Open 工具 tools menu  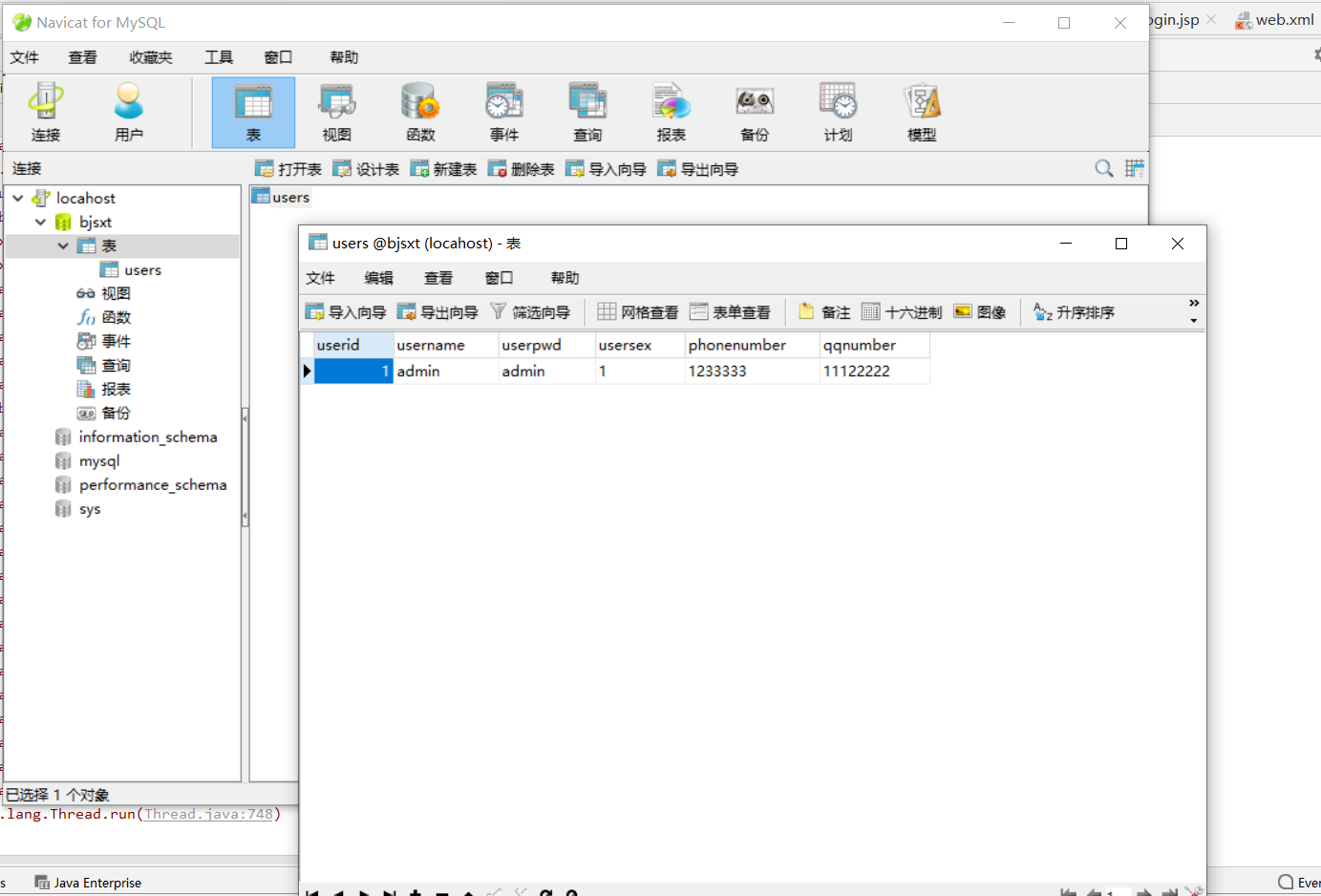pos(219,57)
